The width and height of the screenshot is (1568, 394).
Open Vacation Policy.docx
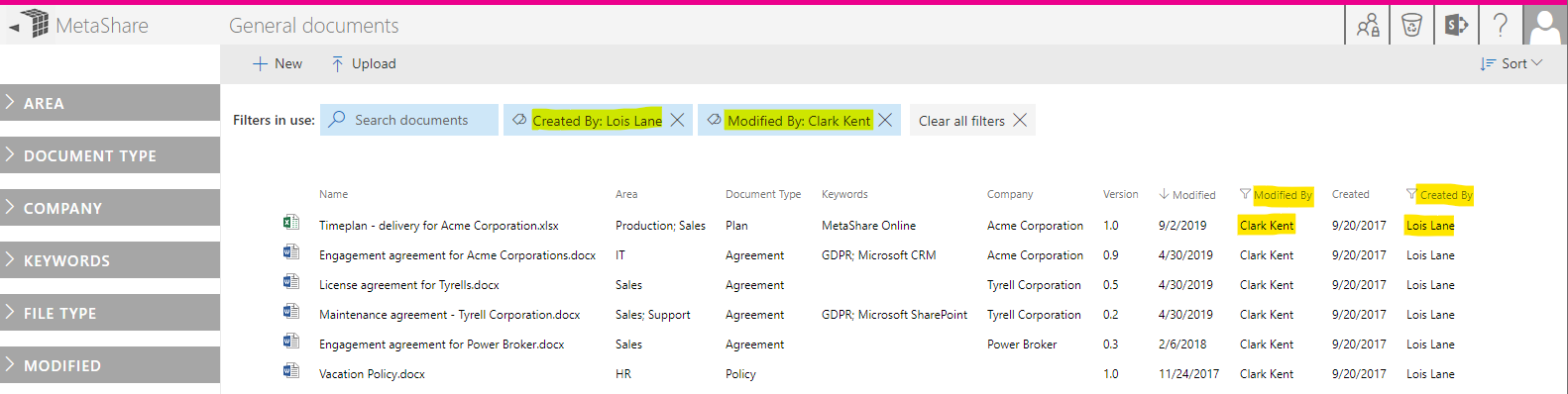pyautogui.click(x=372, y=374)
